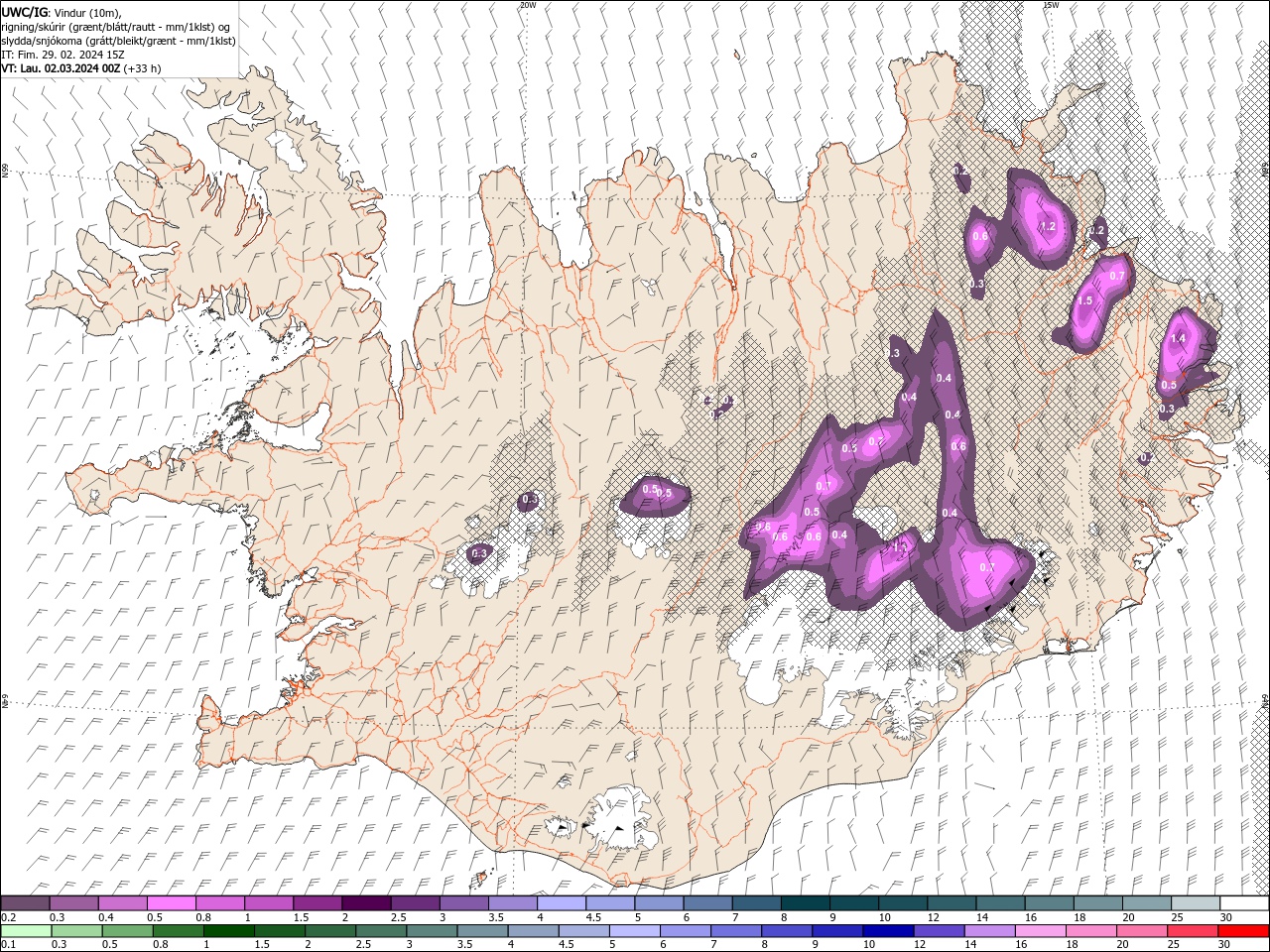The height and width of the screenshot is (952, 1270).
Task: Click the pale green 0.1 swatch in lower legend
Action: (26, 931)
